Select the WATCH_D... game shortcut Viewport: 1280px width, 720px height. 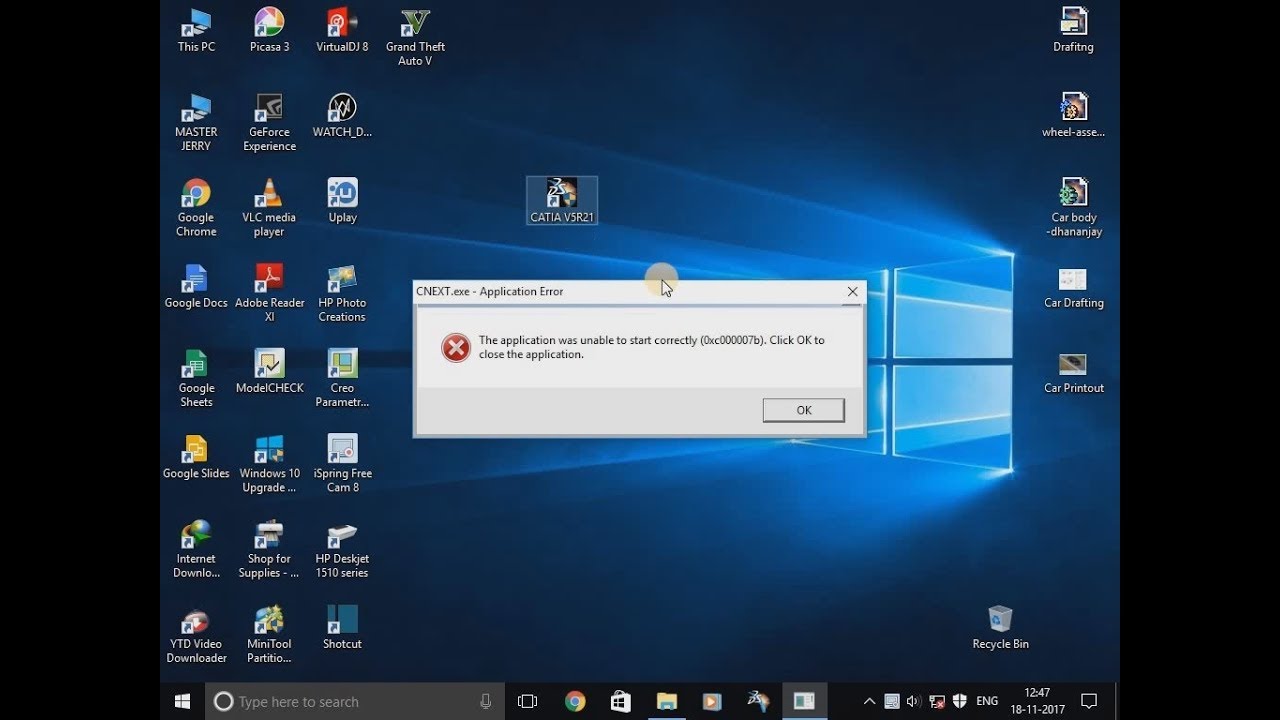(342, 115)
